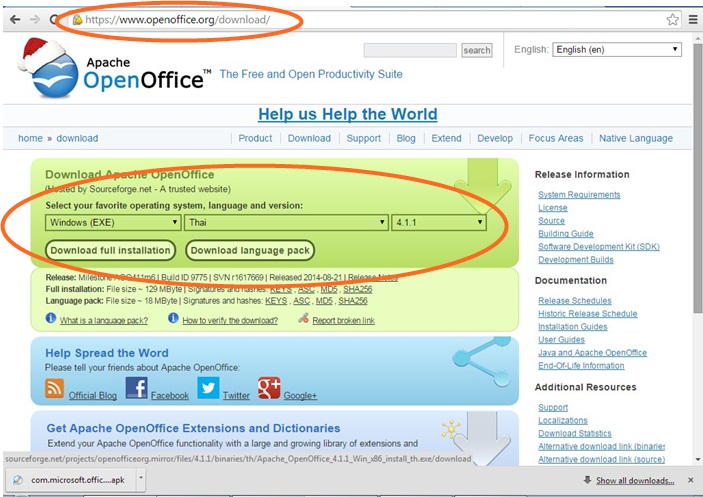
Task: Open the Installation Guides link
Action: click(573, 326)
